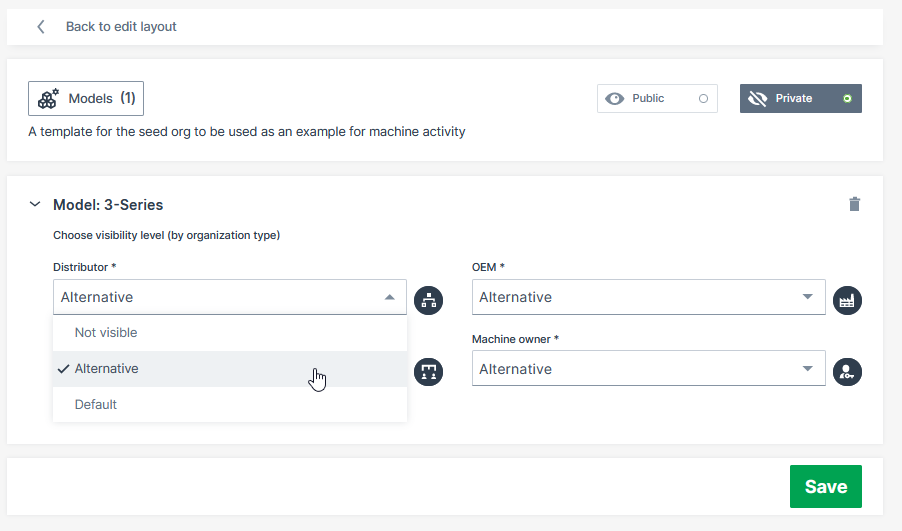This screenshot has height=531, width=902.
Task: Collapse the Distributor dropdown using its arrow
Action: 389,297
